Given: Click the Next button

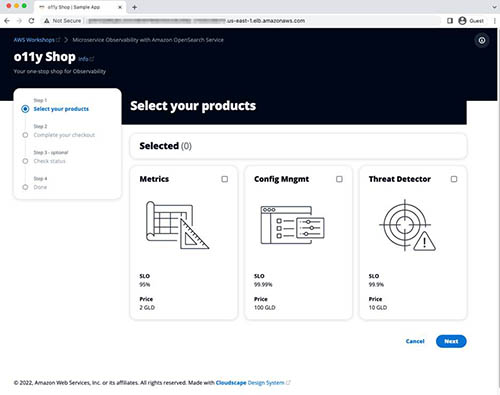Looking at the screenshot, I should (x=451, y=341).
